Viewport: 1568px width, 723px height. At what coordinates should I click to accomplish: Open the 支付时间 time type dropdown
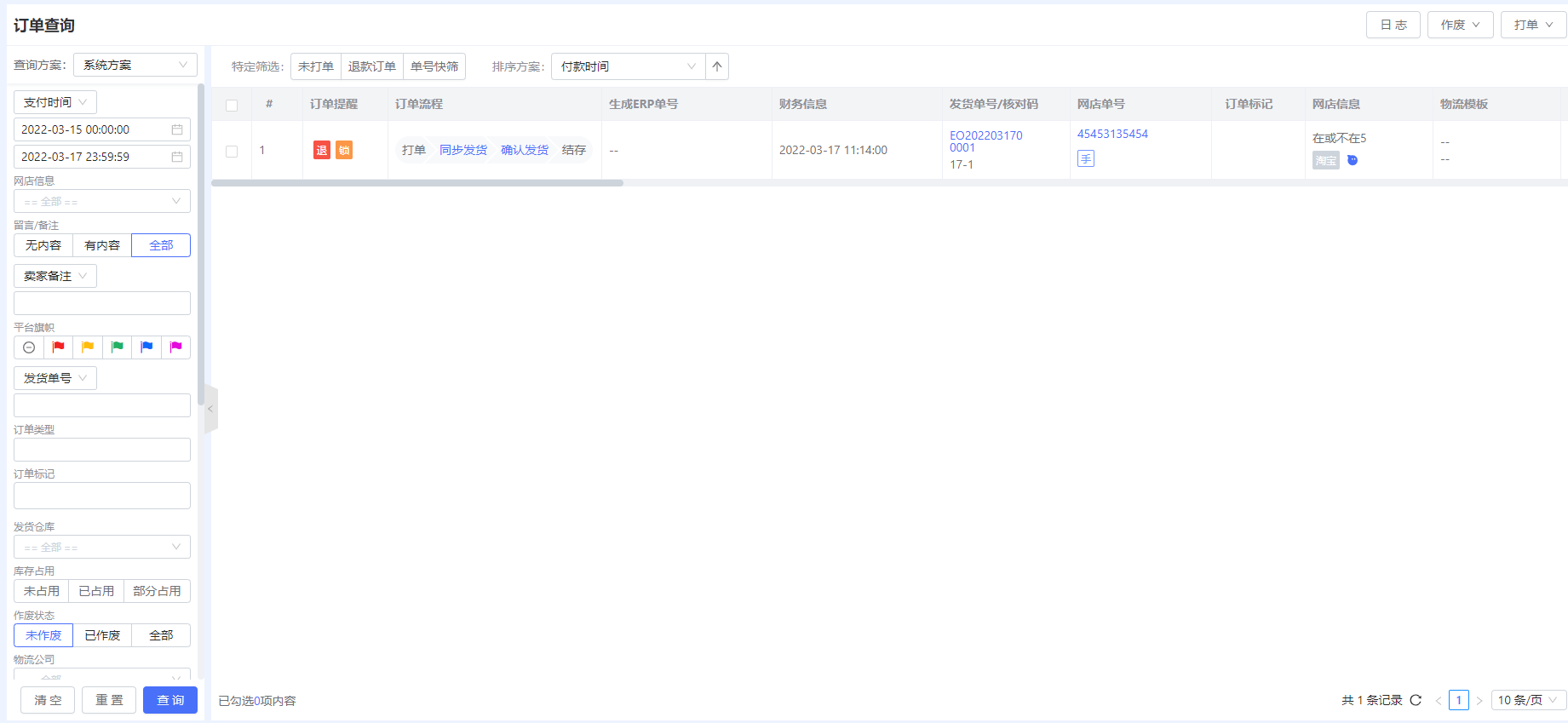(x=55, y=102)
